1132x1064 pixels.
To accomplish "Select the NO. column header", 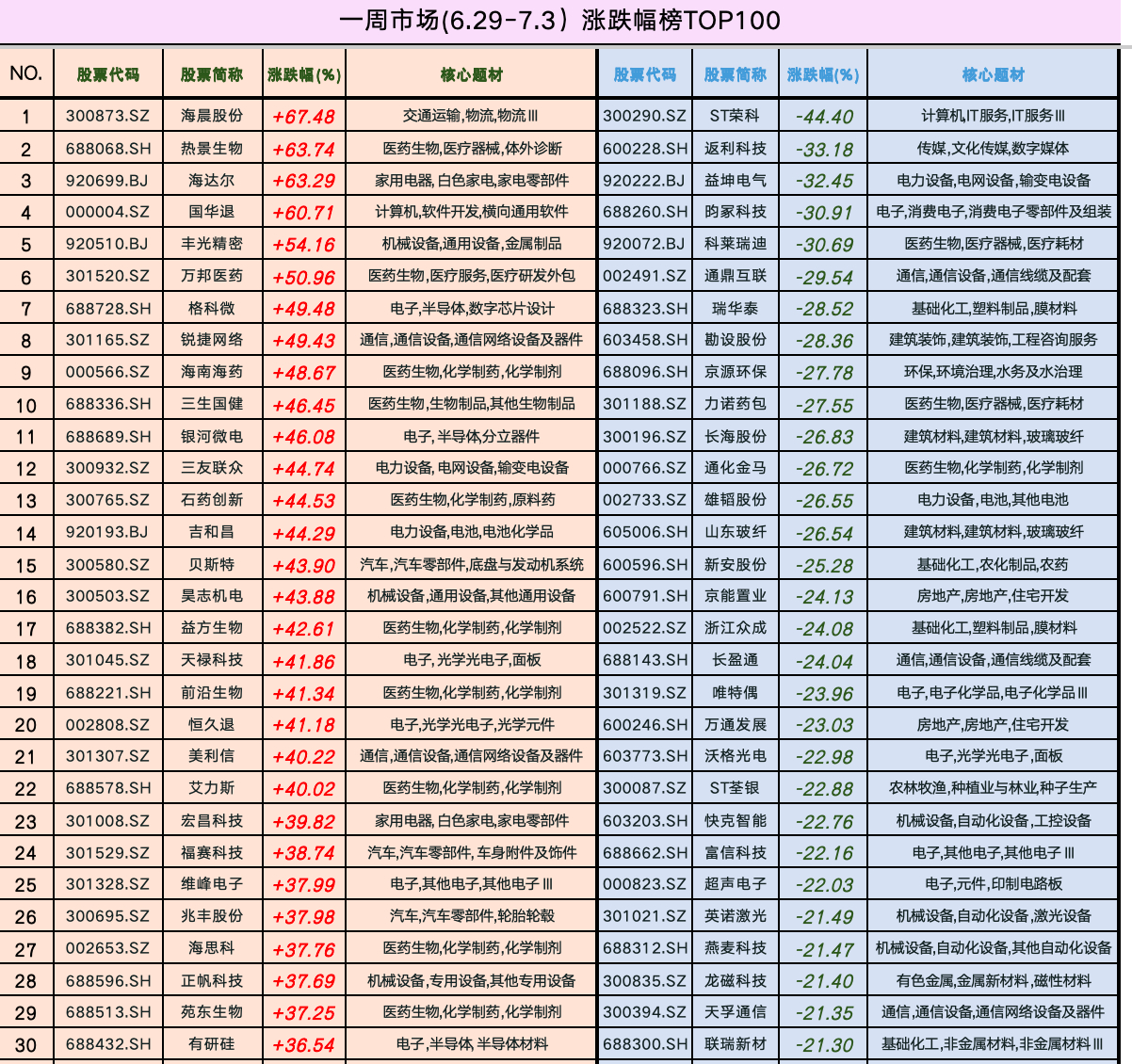I will [x=26, y=73].
